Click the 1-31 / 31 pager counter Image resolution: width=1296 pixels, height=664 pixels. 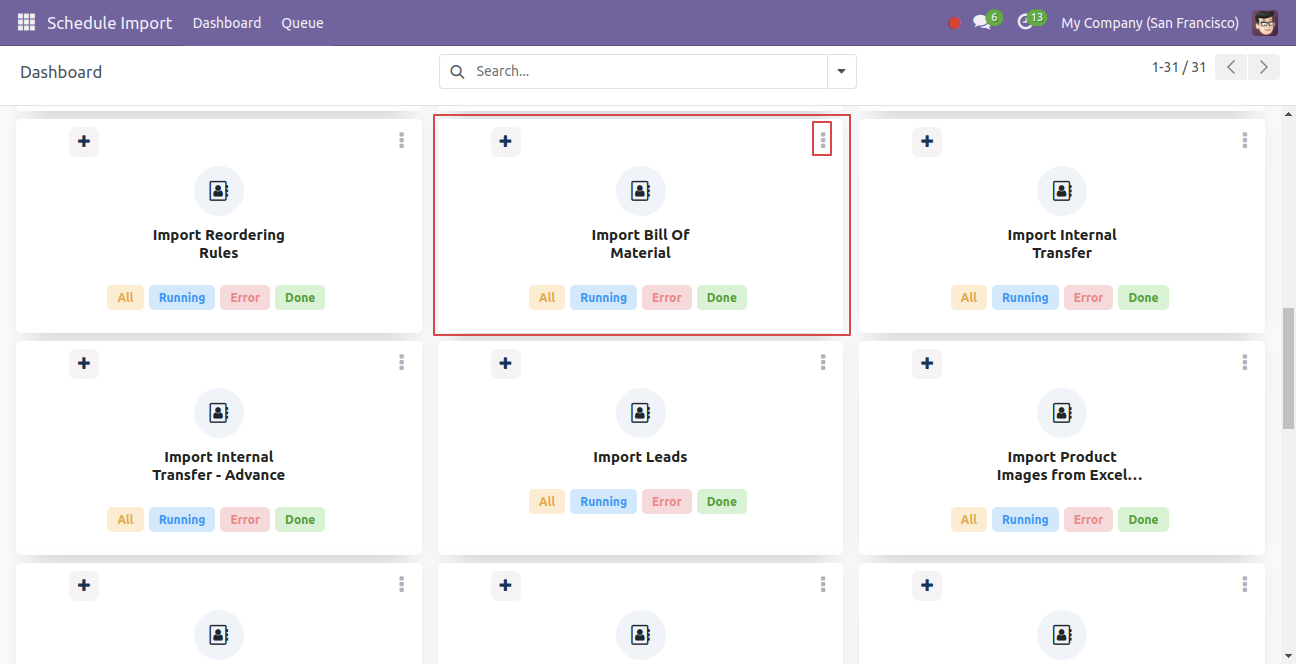(x=1179, y=68)
